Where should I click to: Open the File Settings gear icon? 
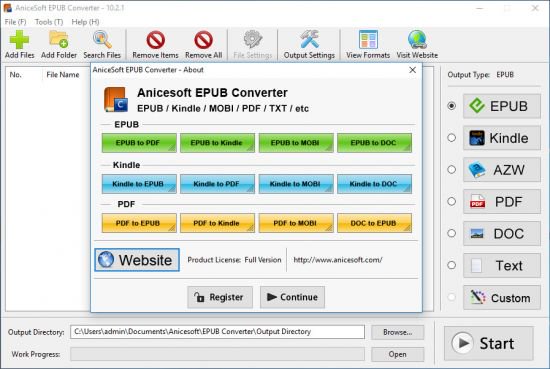(253, 44)
